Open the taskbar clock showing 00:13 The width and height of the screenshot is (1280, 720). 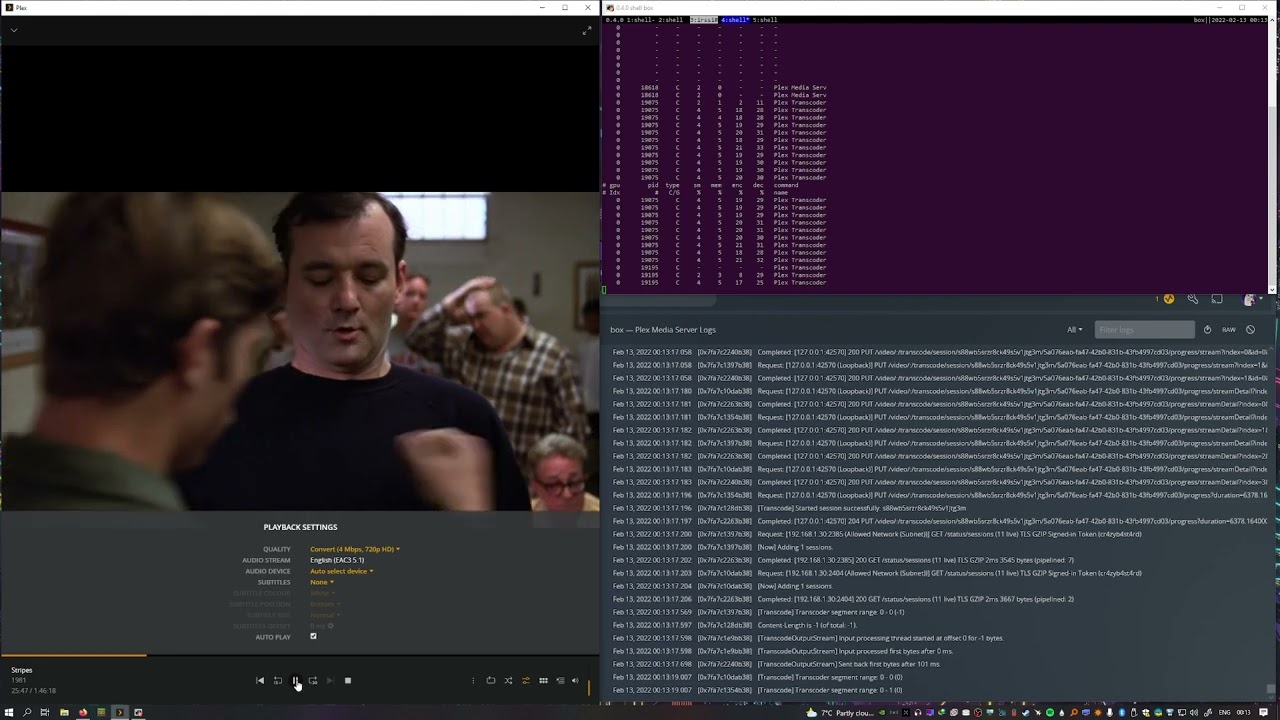pyautogui.click(x=1244, y=712)
